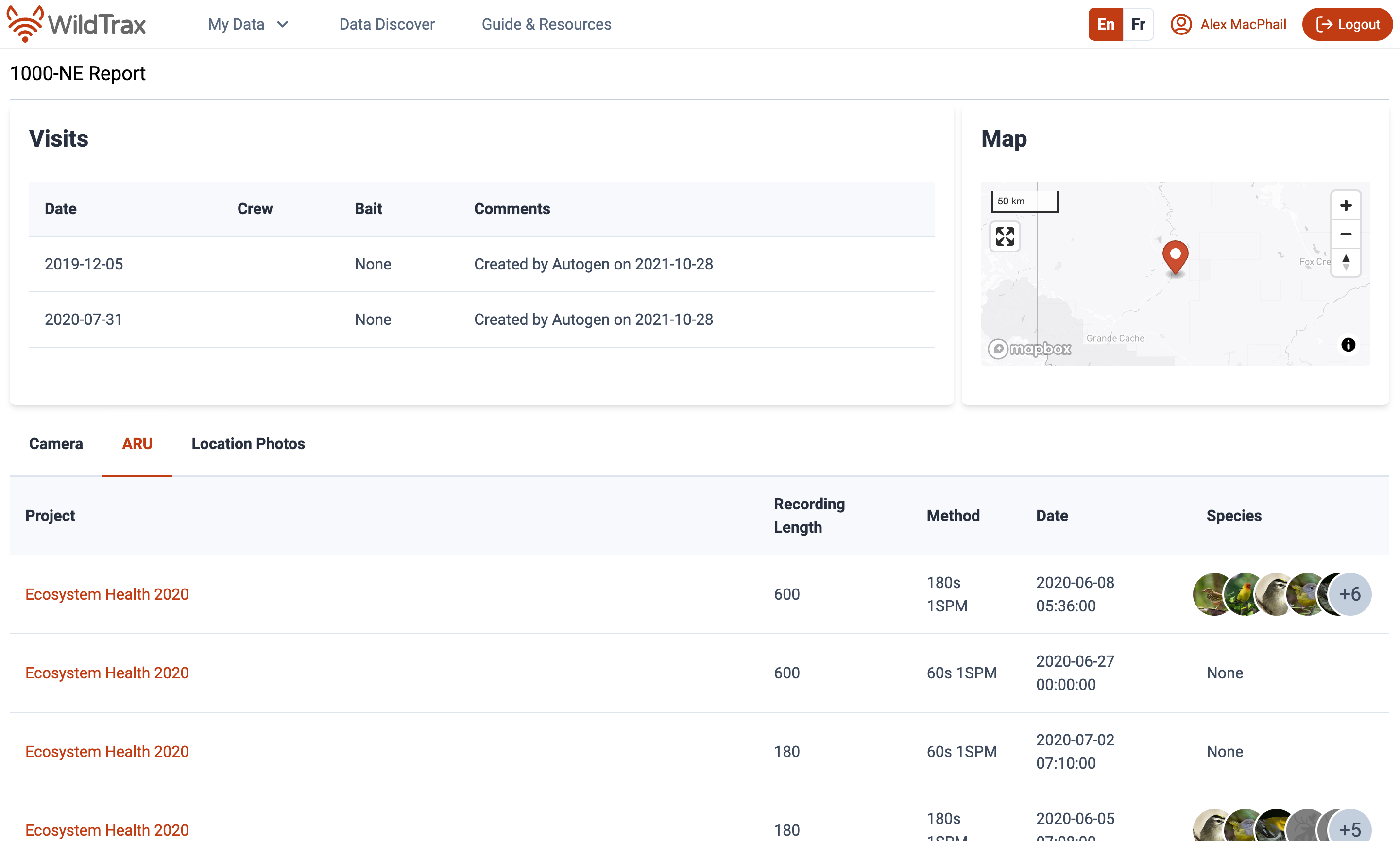Switch to the Camera tab

click(55, 444)
